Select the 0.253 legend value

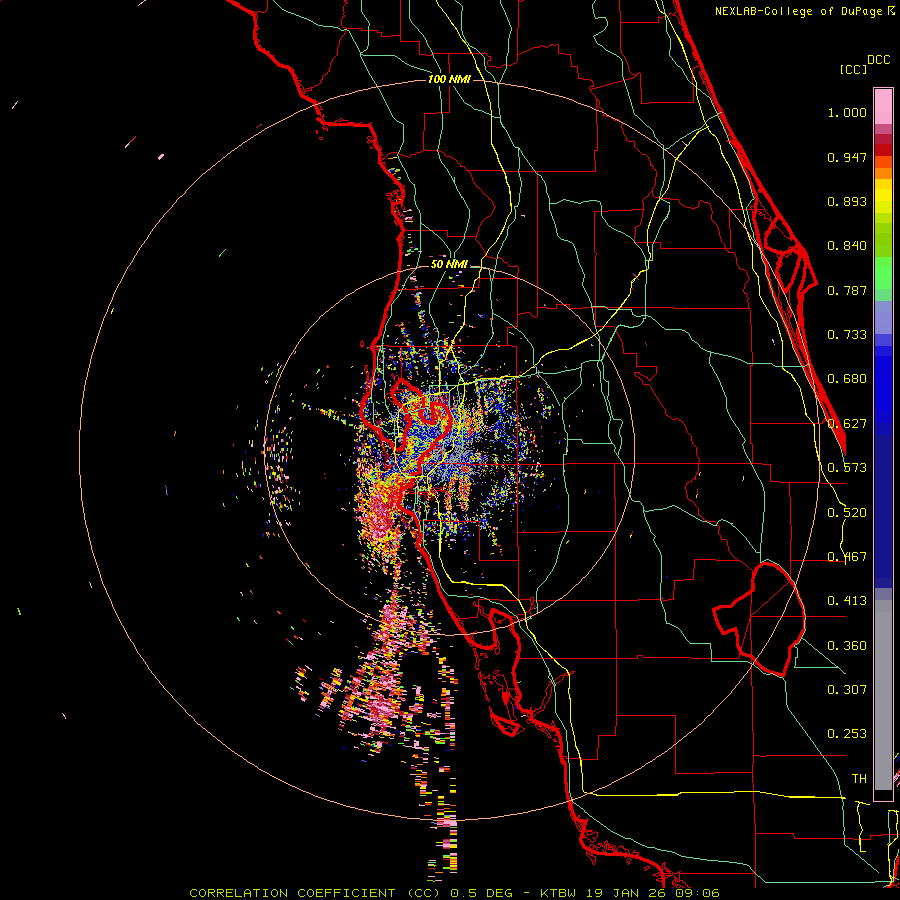tap(847, 734)
